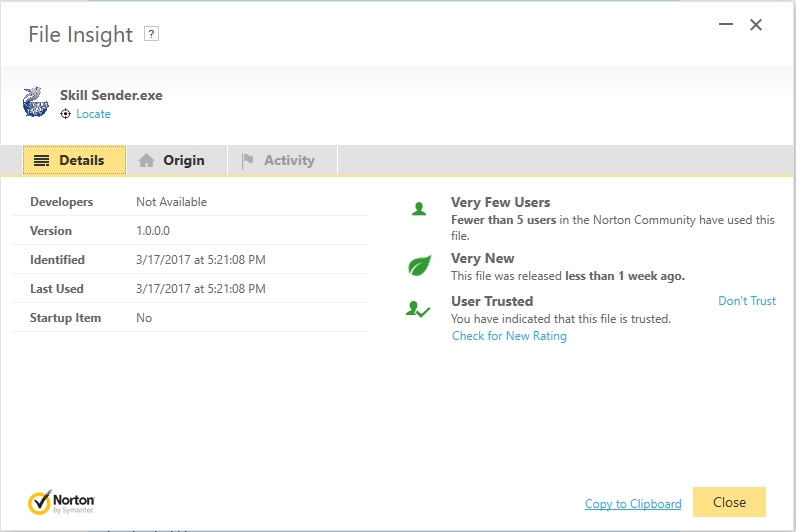Open the File Insight help icon
The height and width of the screenshot is (532, 796).
pyautogui.click(x=151, y=34)
